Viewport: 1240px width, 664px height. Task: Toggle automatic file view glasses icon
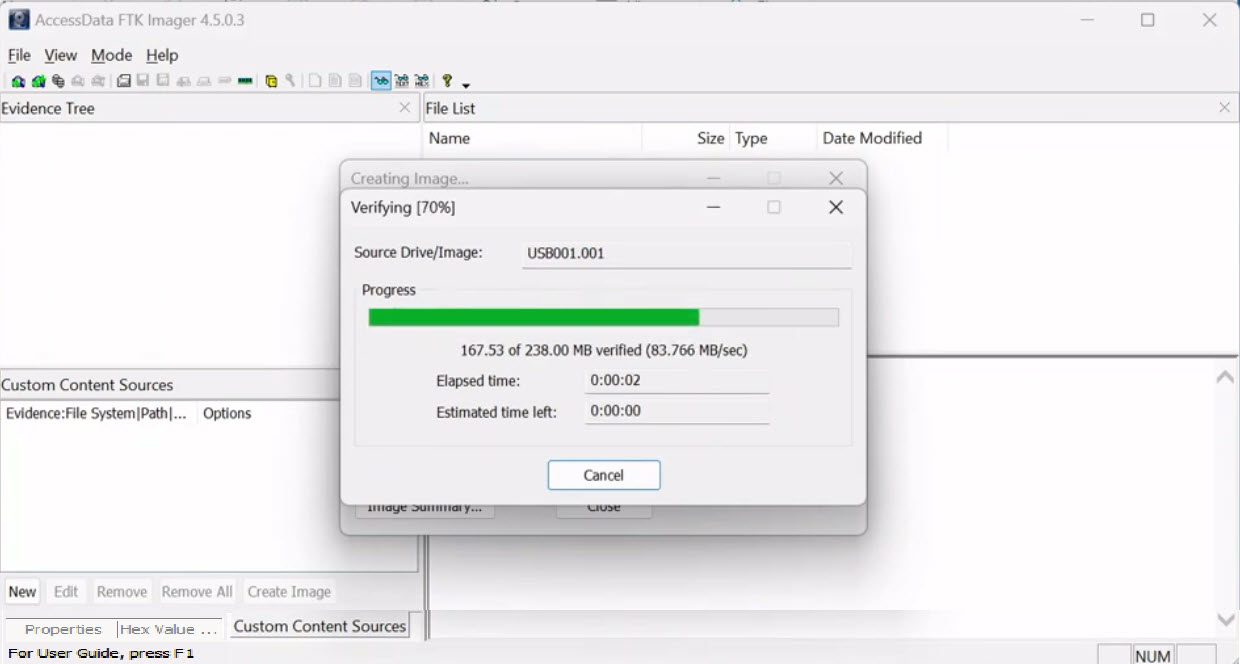381,81
